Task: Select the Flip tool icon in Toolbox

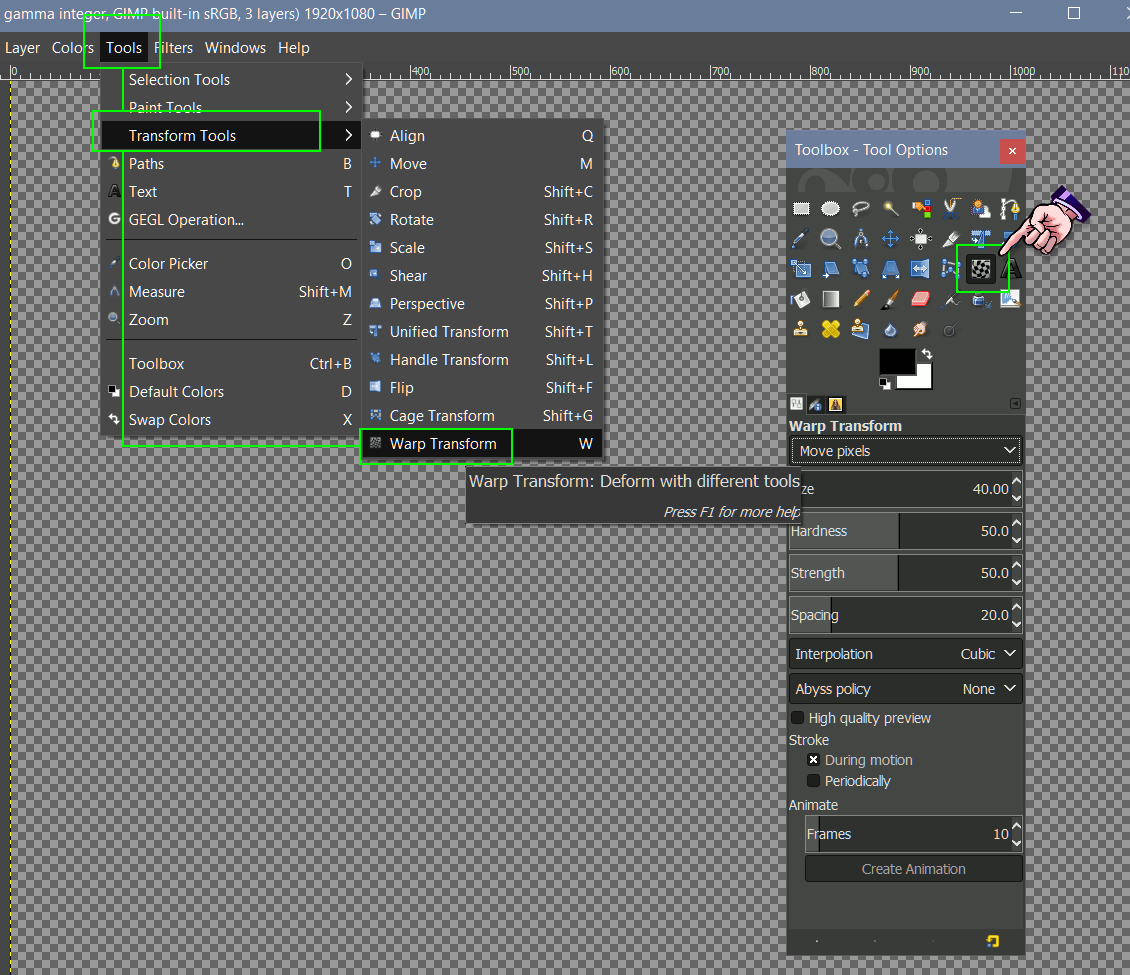Action: click(x=920, y=269)
